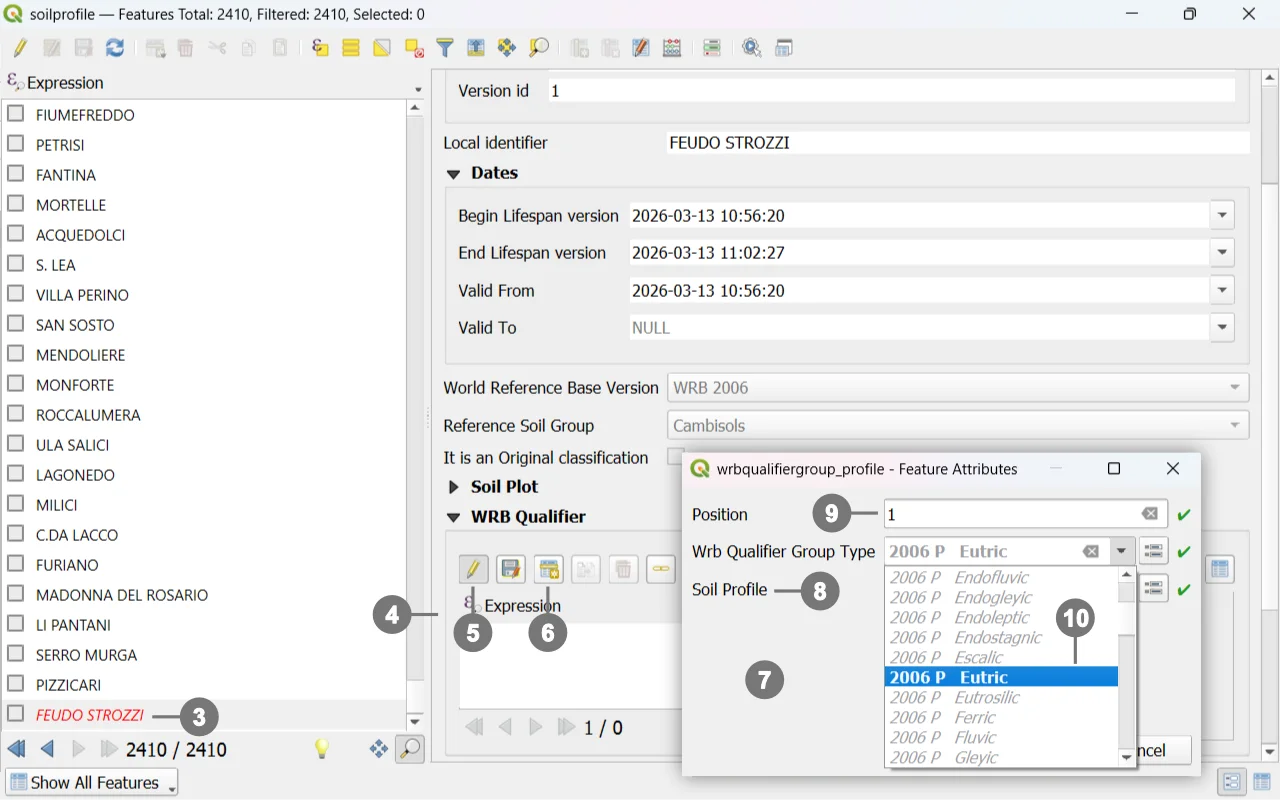Go to first feature arrow

pos(16,749)
